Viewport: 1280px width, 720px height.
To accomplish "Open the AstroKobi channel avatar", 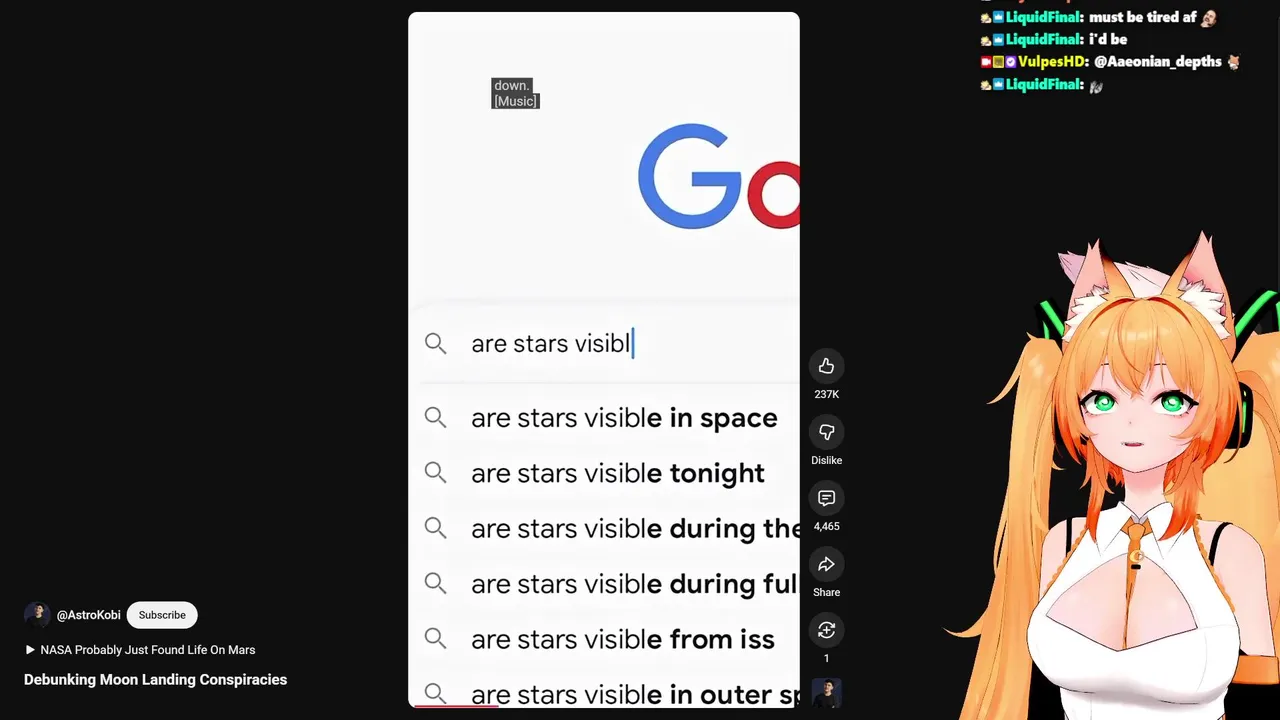I will 37,615.
